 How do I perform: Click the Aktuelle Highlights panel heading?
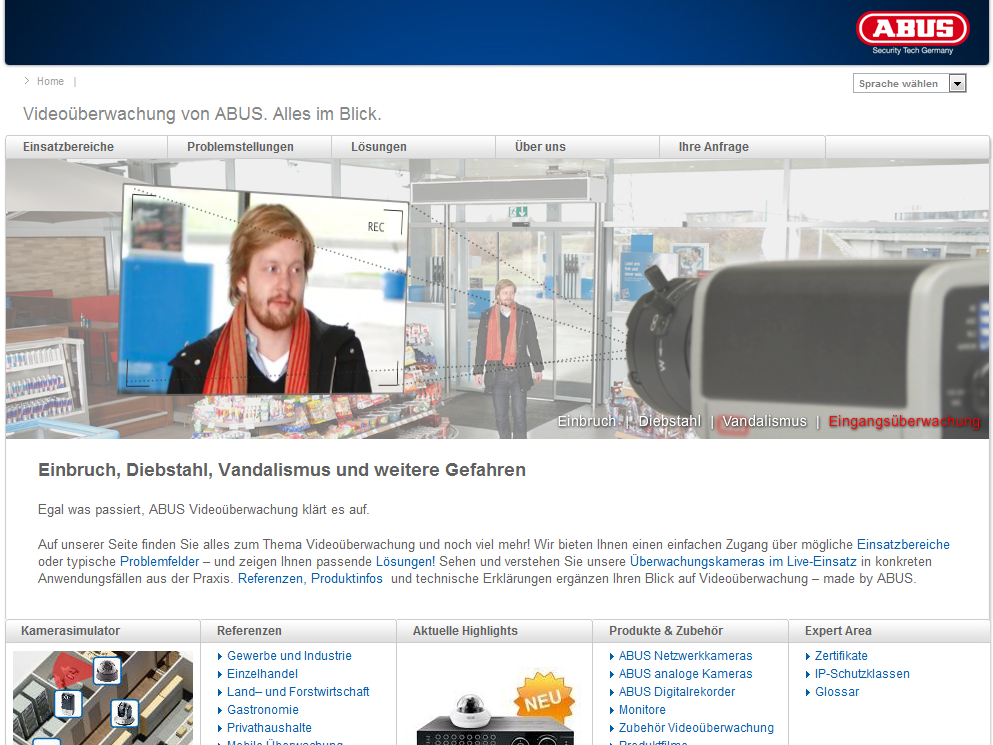pos(465,631)
